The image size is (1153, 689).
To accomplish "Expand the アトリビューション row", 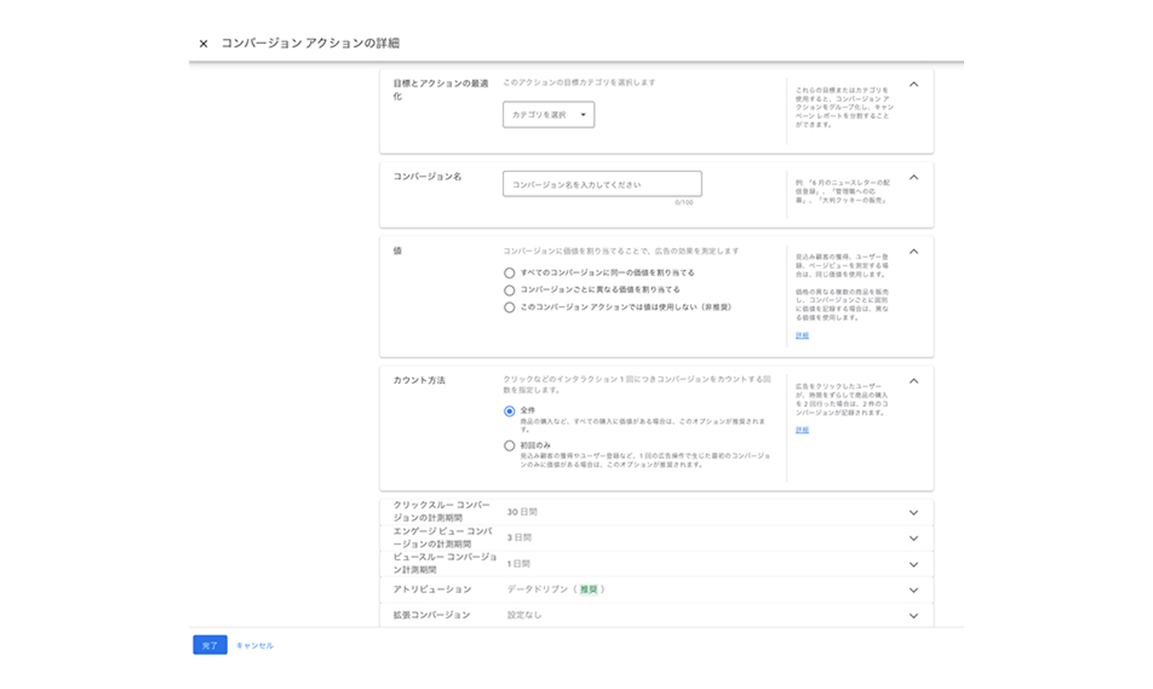I will pyautogui.click(x=913, y=591).
